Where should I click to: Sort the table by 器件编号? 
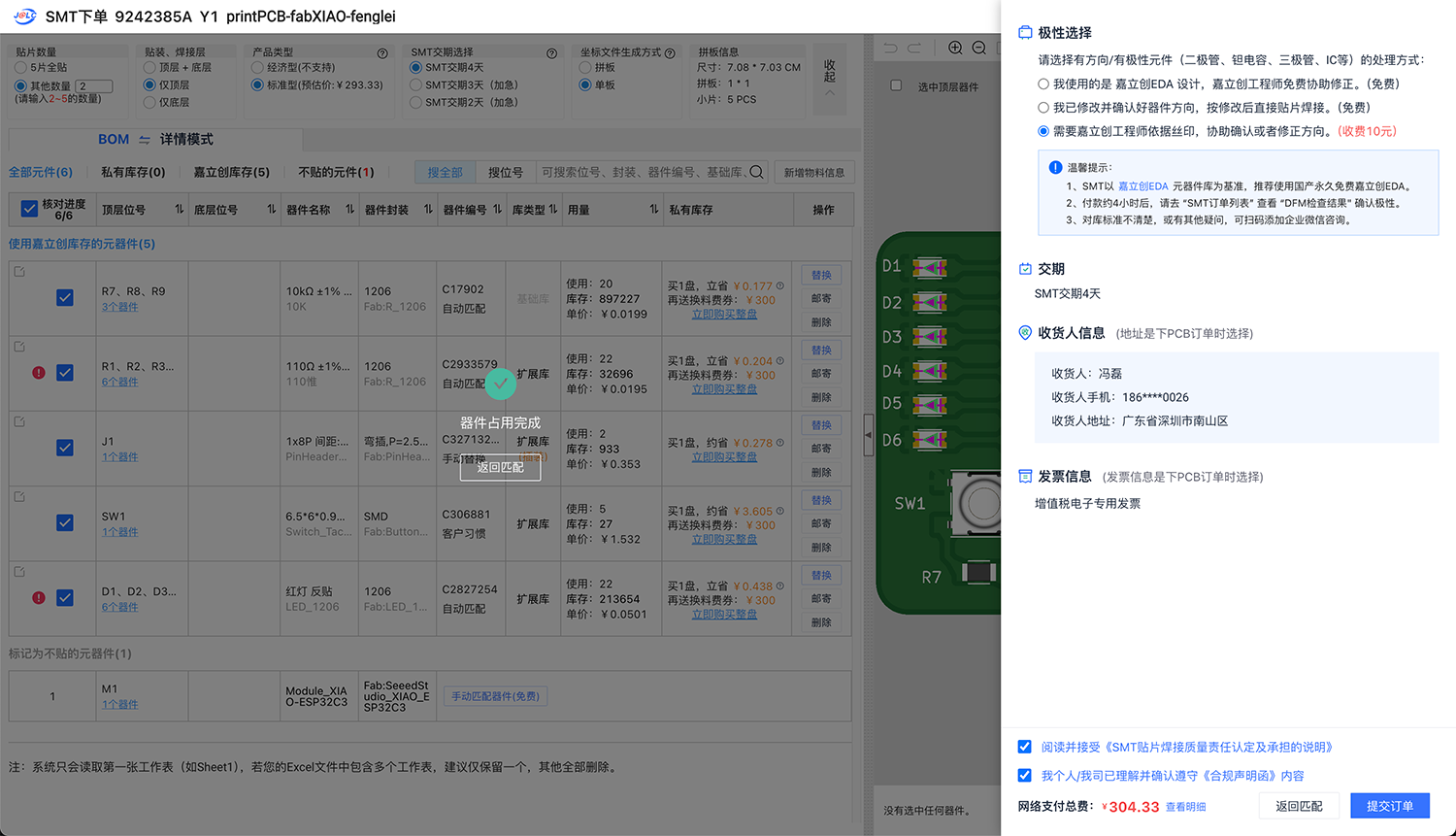tap(497, 210)
